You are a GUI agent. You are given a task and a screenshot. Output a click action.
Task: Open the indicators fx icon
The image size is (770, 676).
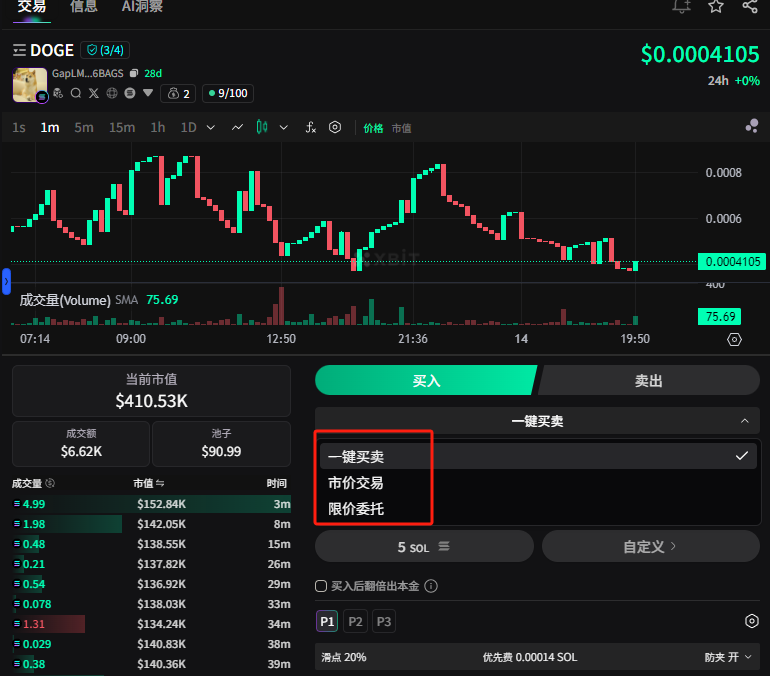coord(310,128)
